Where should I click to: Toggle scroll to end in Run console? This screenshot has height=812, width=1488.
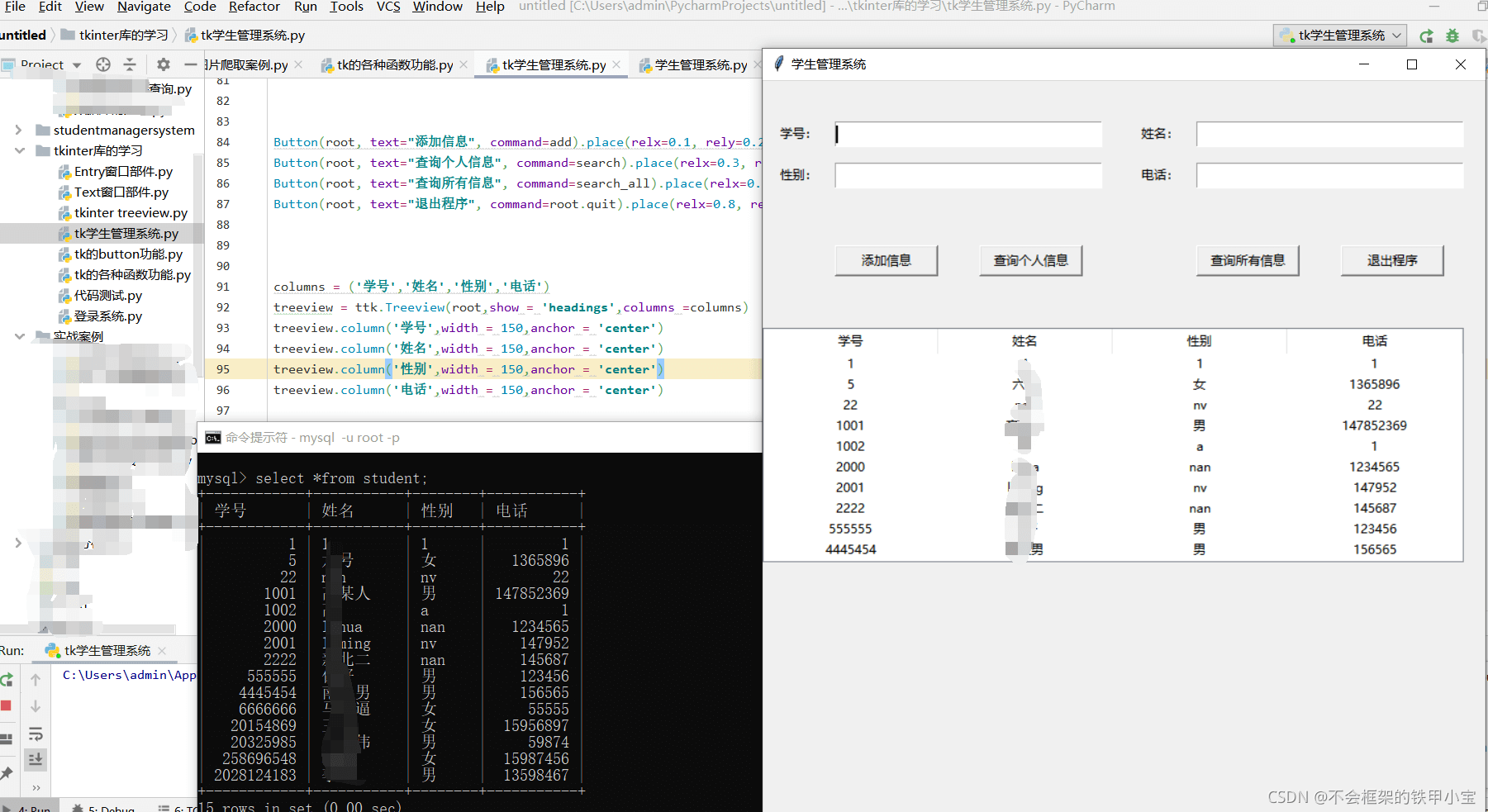36,759
